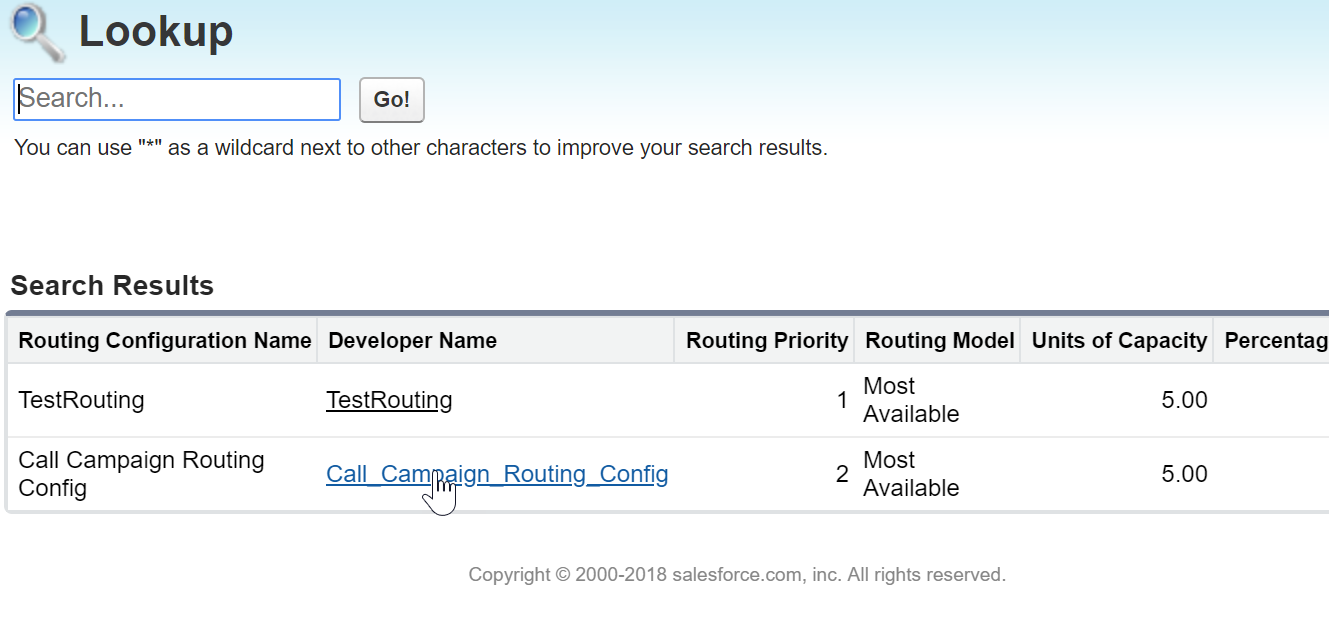Click the 5.00 capacity in the TestRouting row

pyautogui.click(x=1184, y=400)
